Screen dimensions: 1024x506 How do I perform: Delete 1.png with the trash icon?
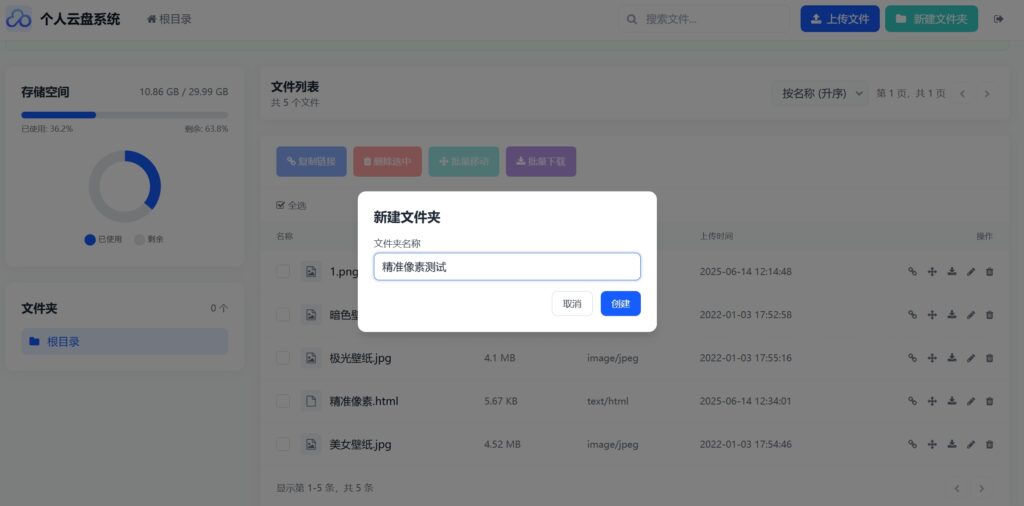(989, 272)
